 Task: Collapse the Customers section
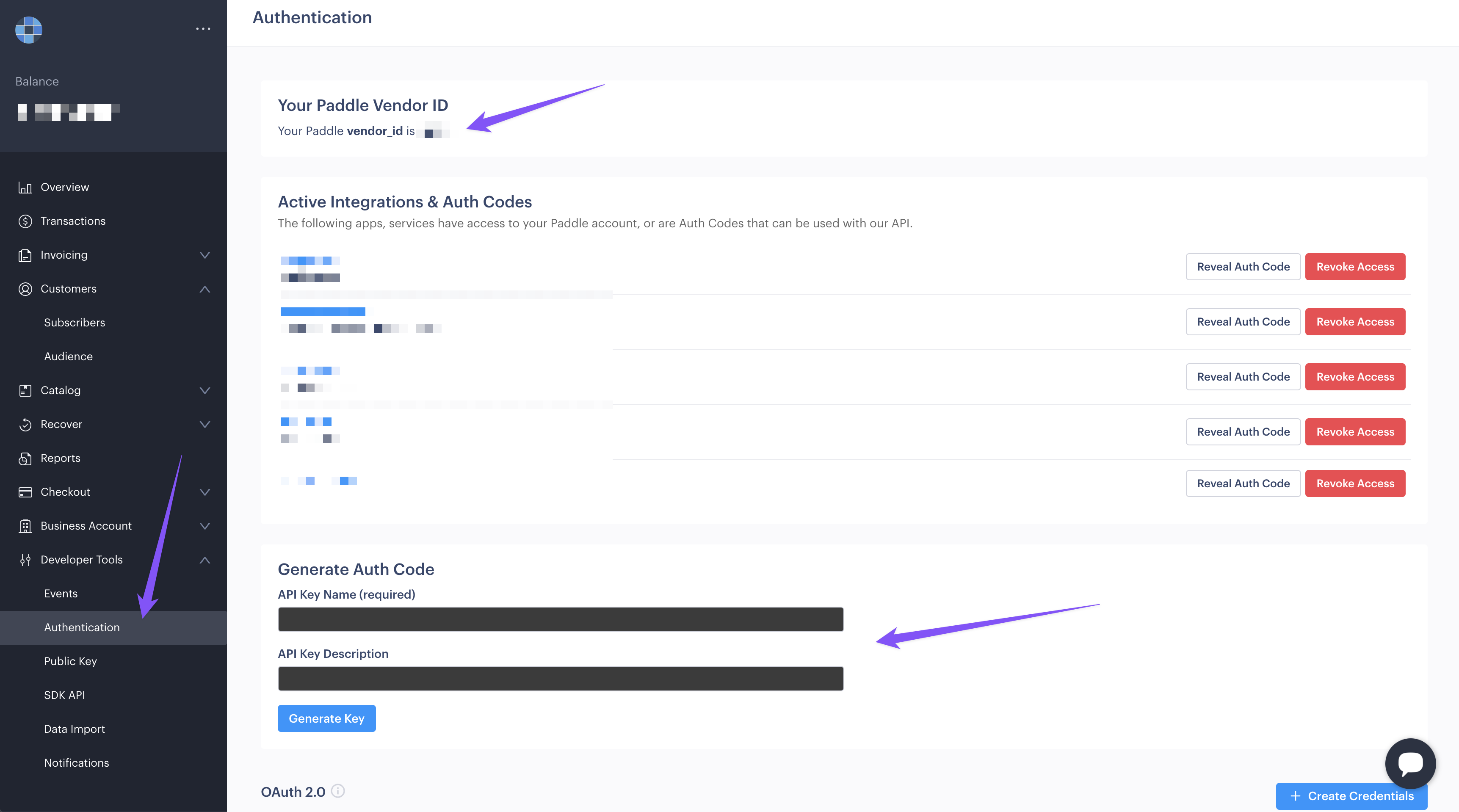click(x=205, y=289)
